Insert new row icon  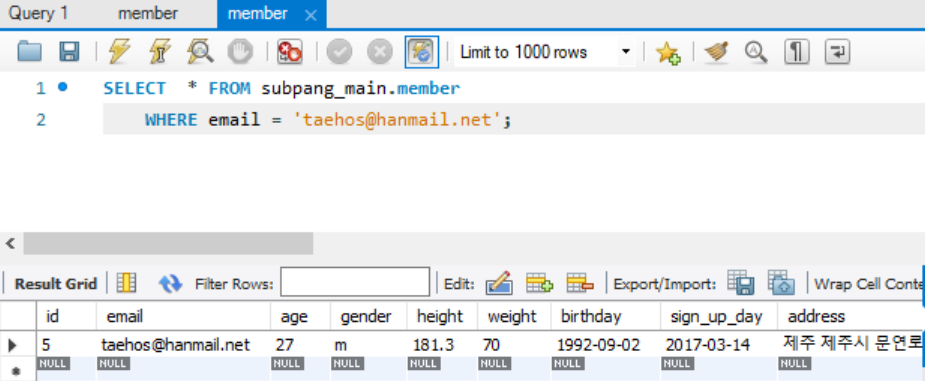point(539,284)
